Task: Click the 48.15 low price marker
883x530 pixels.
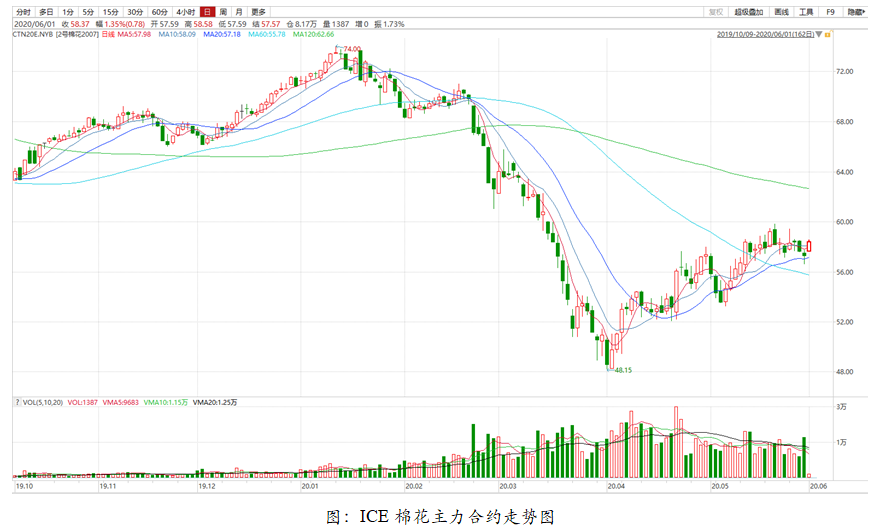Action: point(623,370)
